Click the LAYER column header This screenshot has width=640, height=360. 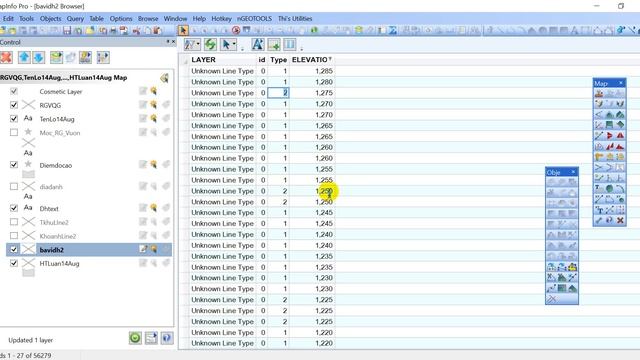pos(222,60)
